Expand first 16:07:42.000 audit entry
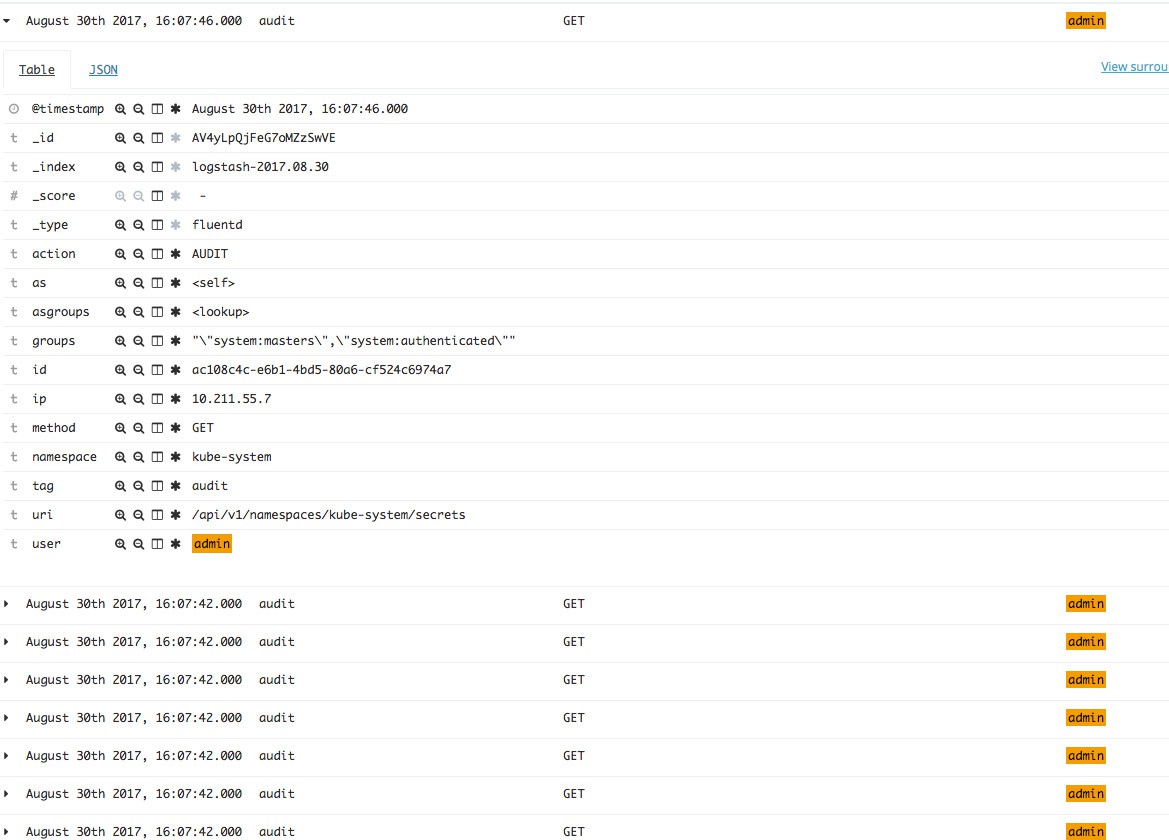Screen dimensions: 1169x840 [x=7, y=604]
